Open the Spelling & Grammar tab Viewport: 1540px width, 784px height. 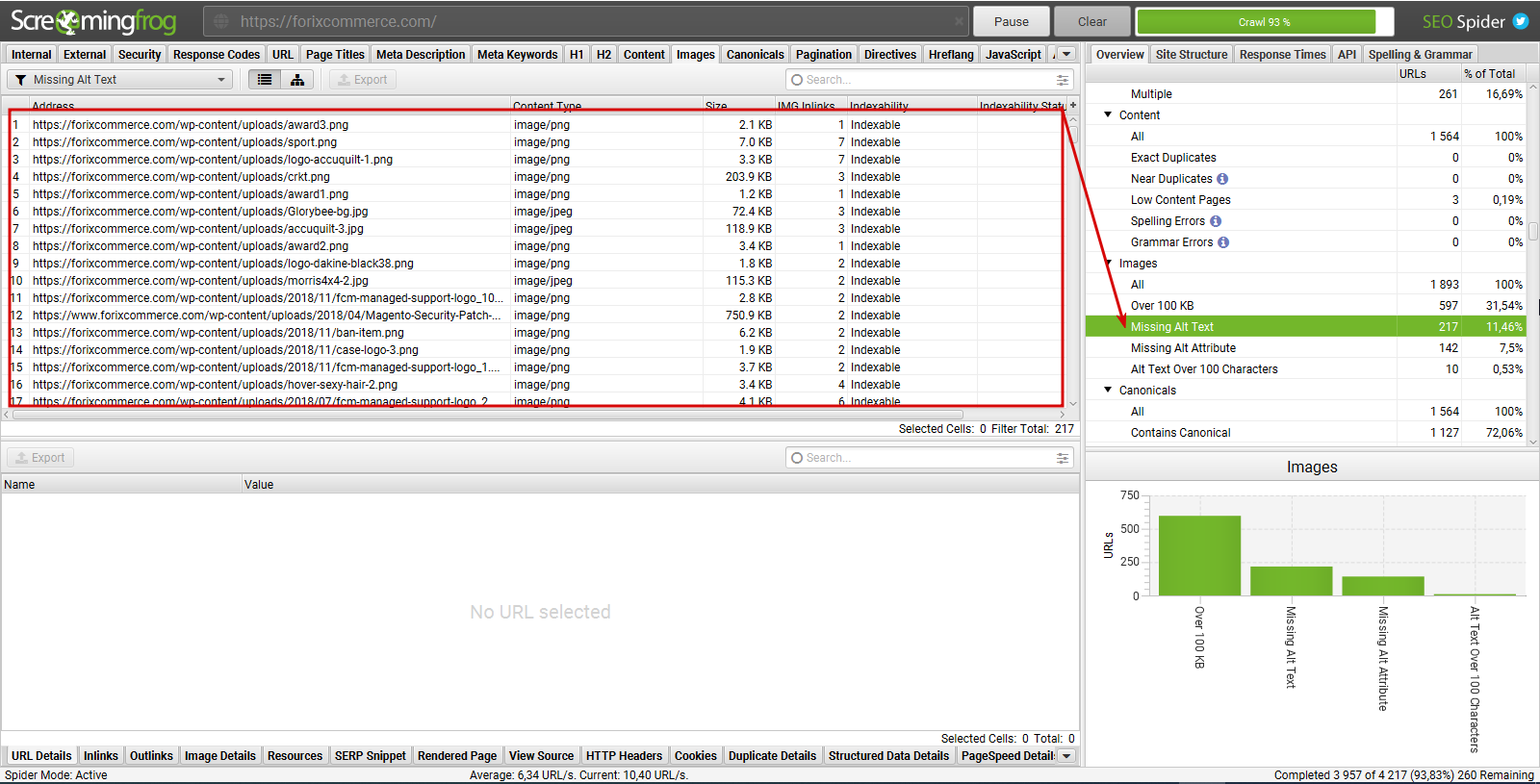(1420, 55)
